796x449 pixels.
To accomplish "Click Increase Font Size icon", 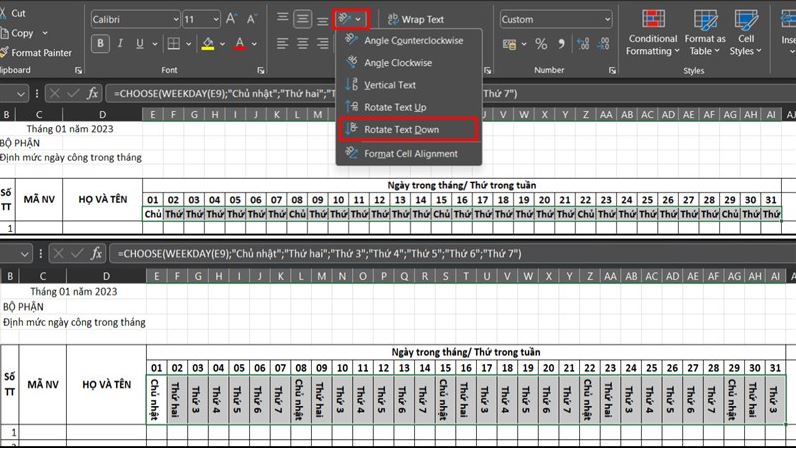I will pos(231,19).
